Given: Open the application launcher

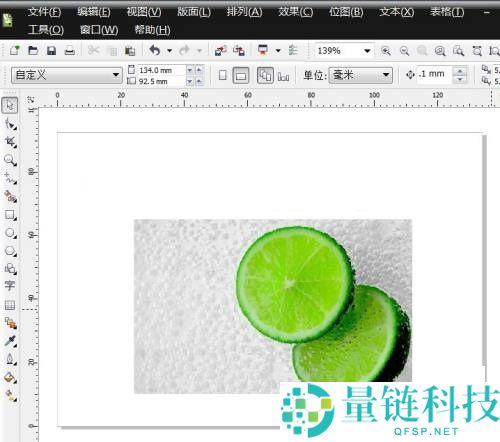Looking at the screenshot, I should 263,51.
